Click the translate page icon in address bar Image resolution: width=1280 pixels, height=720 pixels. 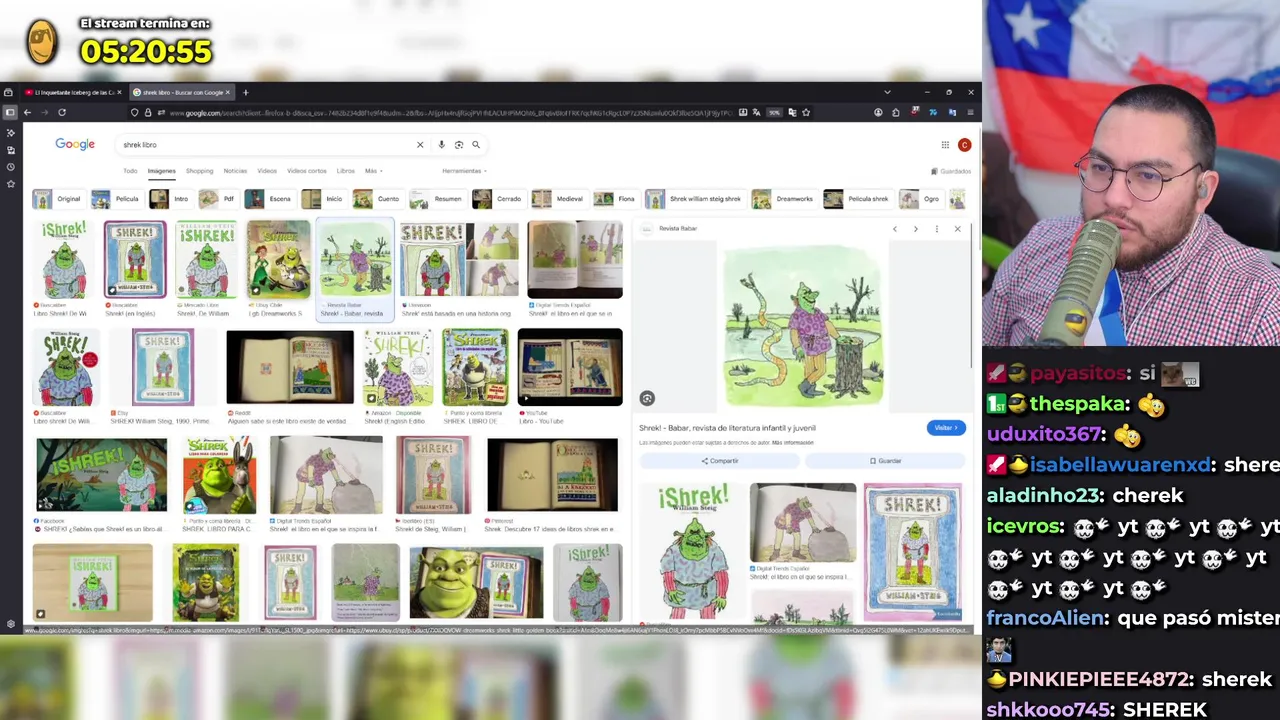(x=758, y=112)
